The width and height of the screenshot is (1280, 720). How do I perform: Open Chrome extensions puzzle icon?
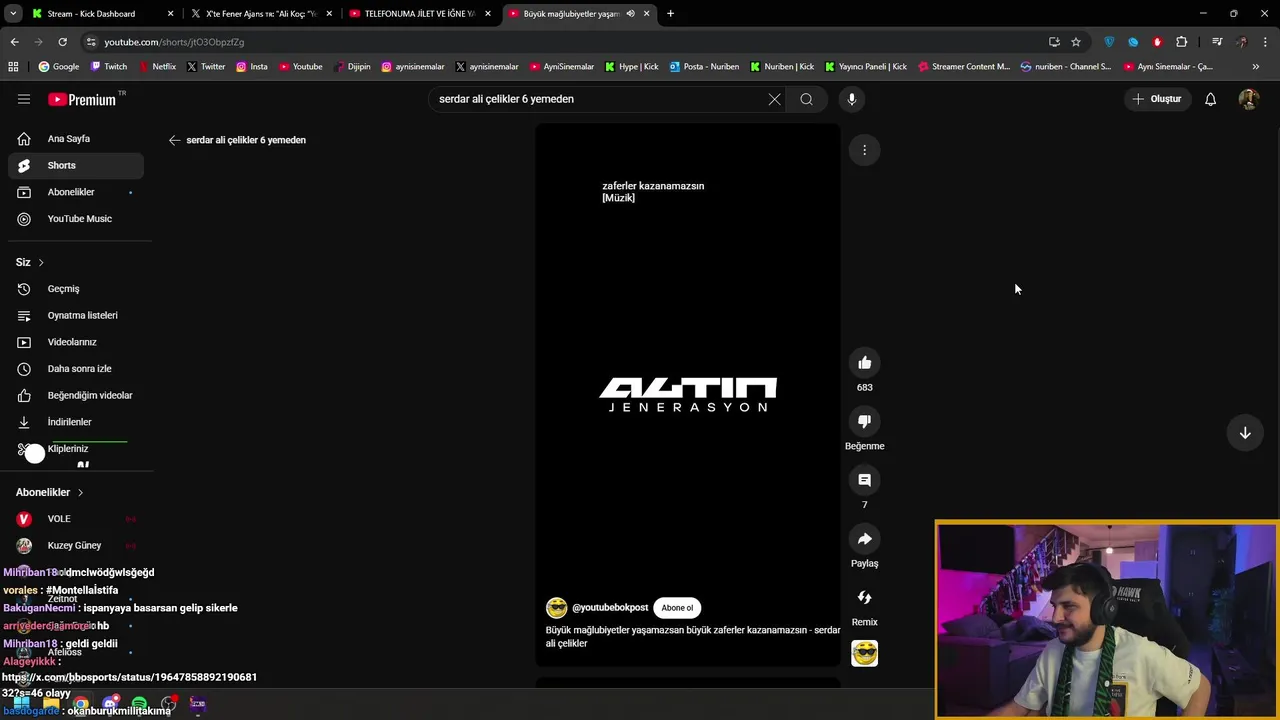1182,42
